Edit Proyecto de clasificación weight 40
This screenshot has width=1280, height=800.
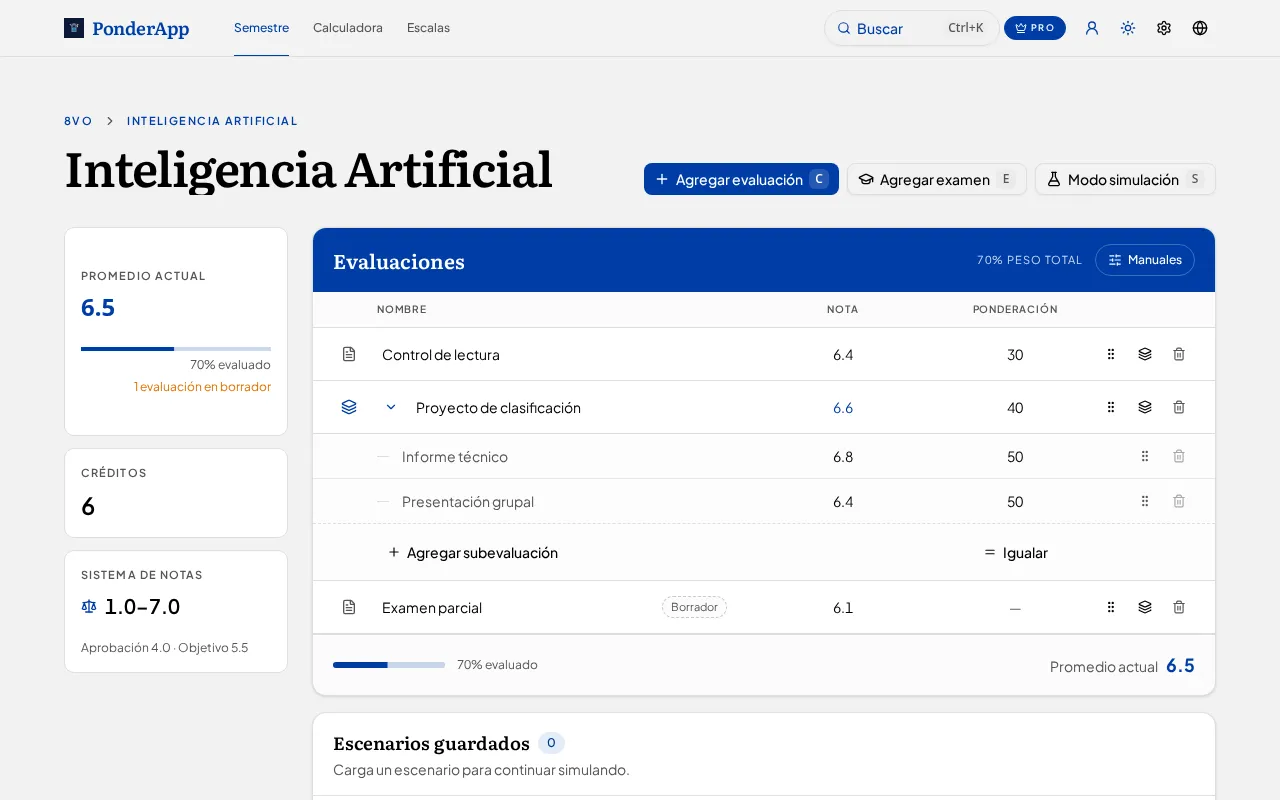tap(1015, 407)
